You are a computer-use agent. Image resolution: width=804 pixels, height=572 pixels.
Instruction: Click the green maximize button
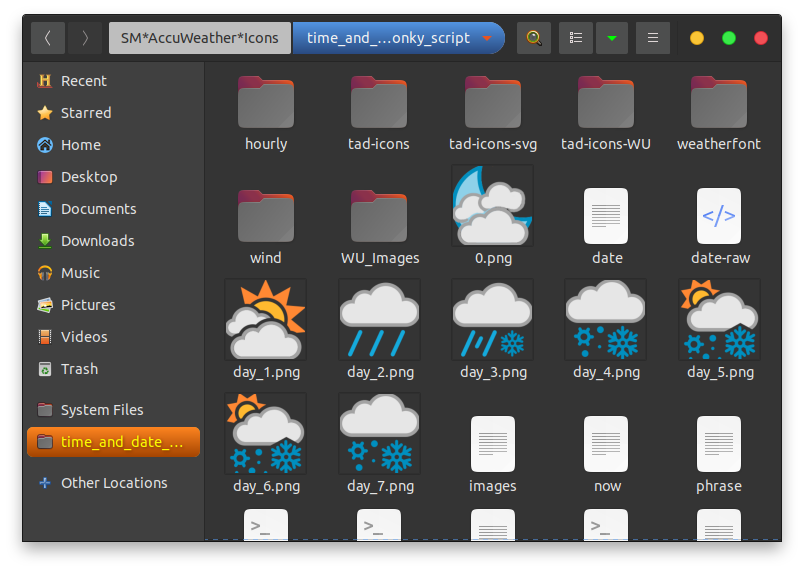[x=729, y=38]
